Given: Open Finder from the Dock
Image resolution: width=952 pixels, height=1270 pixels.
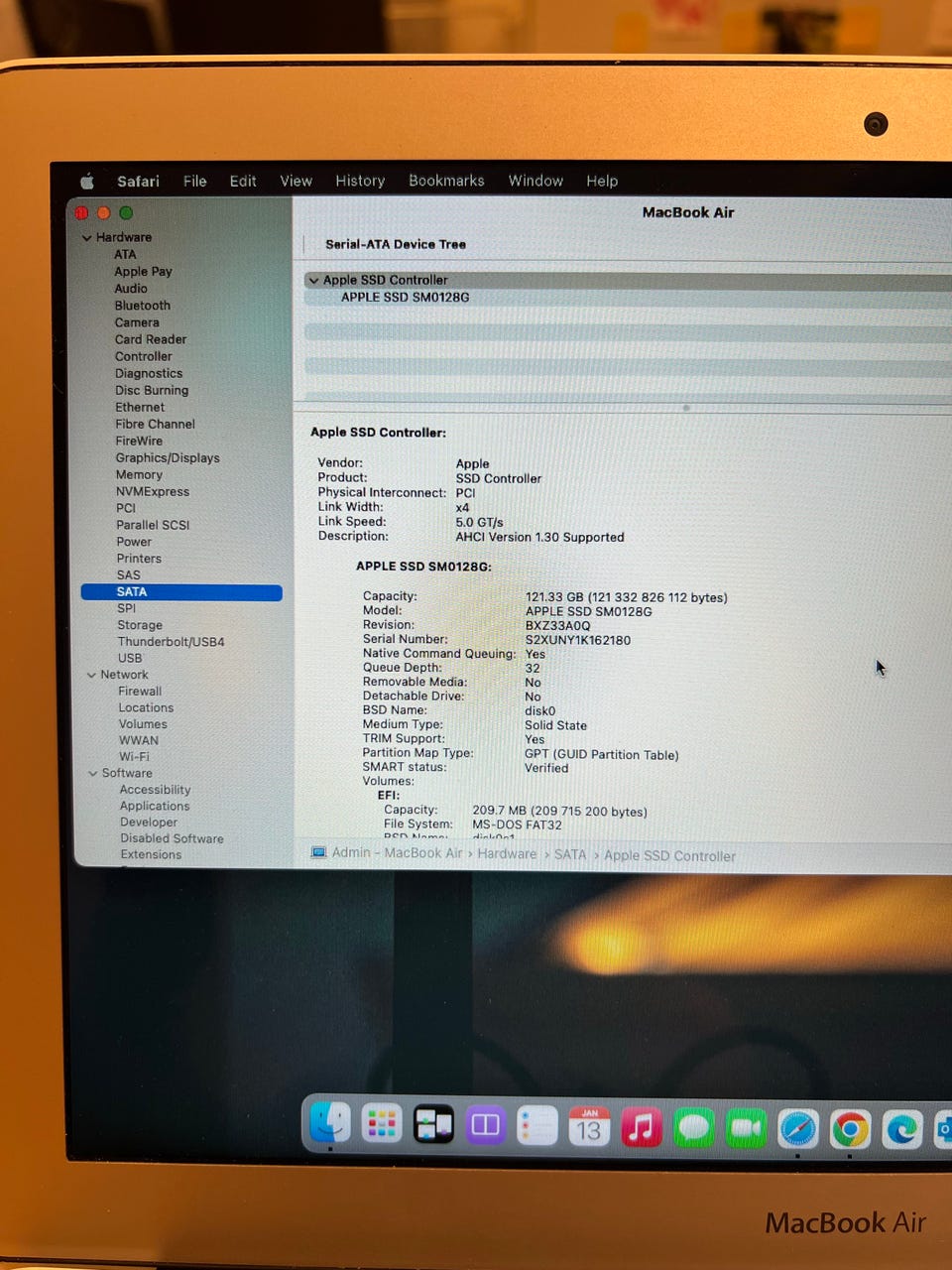Looking at the screenshot, I should (330, 1124).
